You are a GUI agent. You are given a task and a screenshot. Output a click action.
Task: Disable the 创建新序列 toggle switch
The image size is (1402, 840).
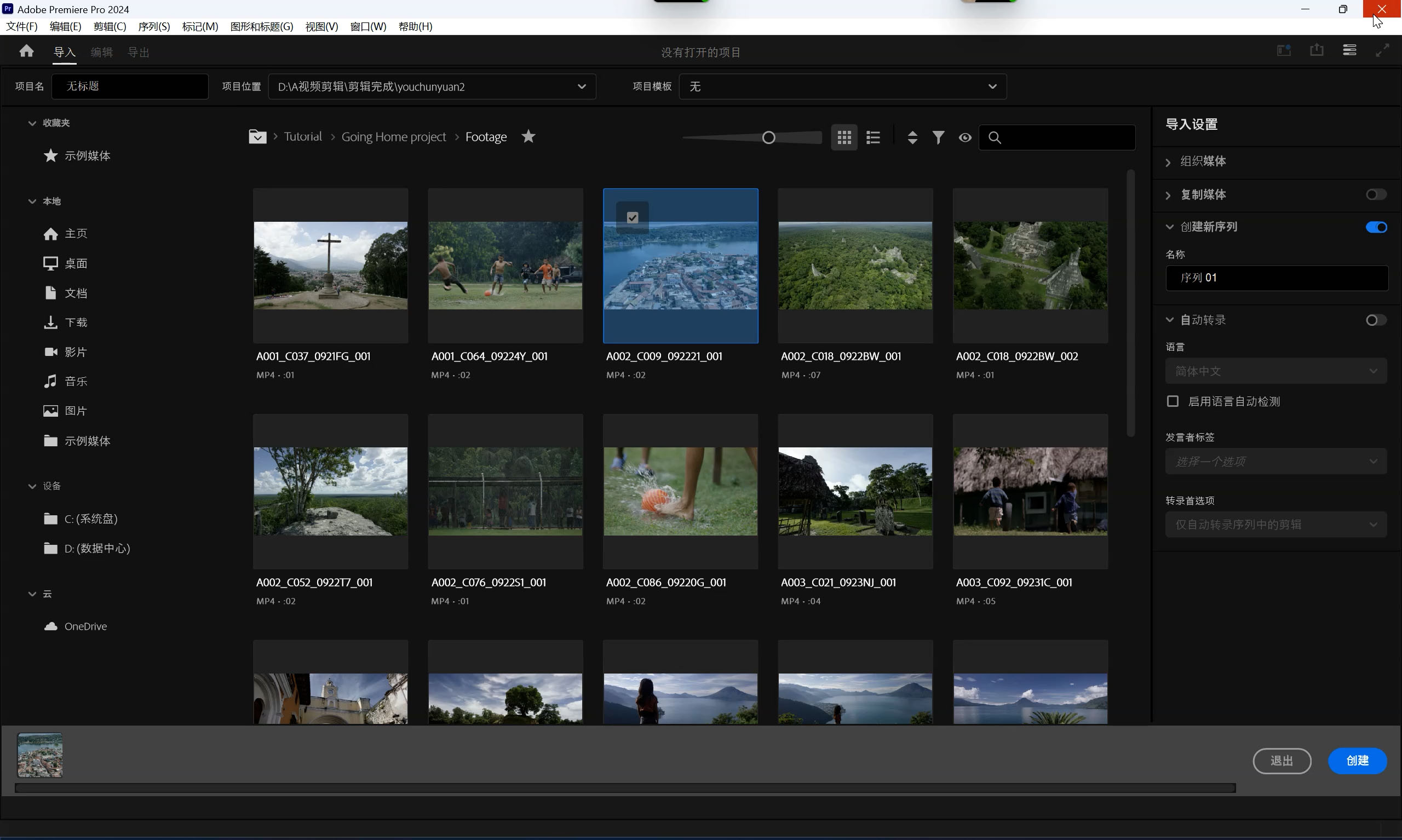[1375, 227]
